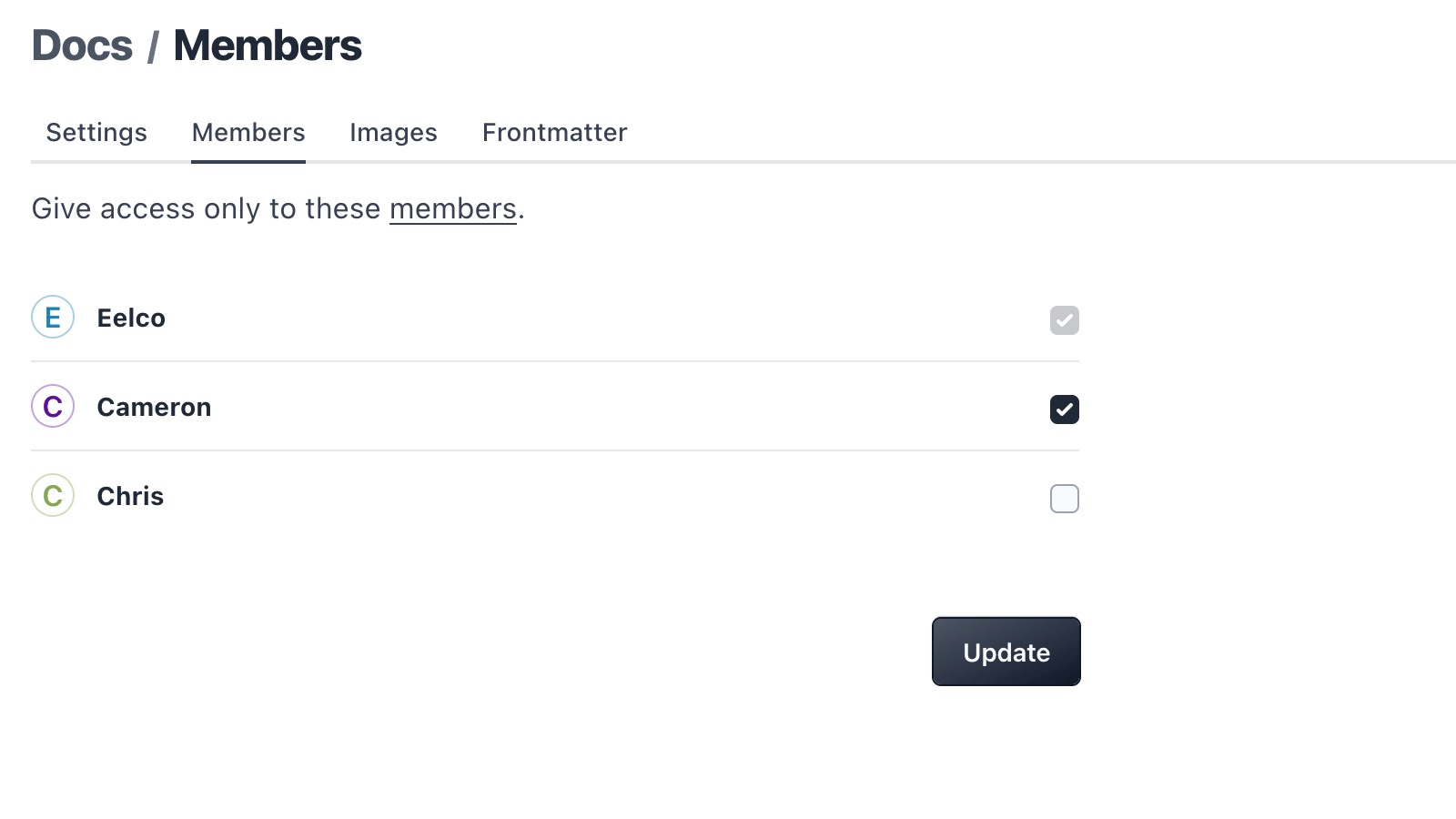Go to the Frontmatter tab
The height and width of the screenshot is (819, 1456).
[x=554, y=133]
